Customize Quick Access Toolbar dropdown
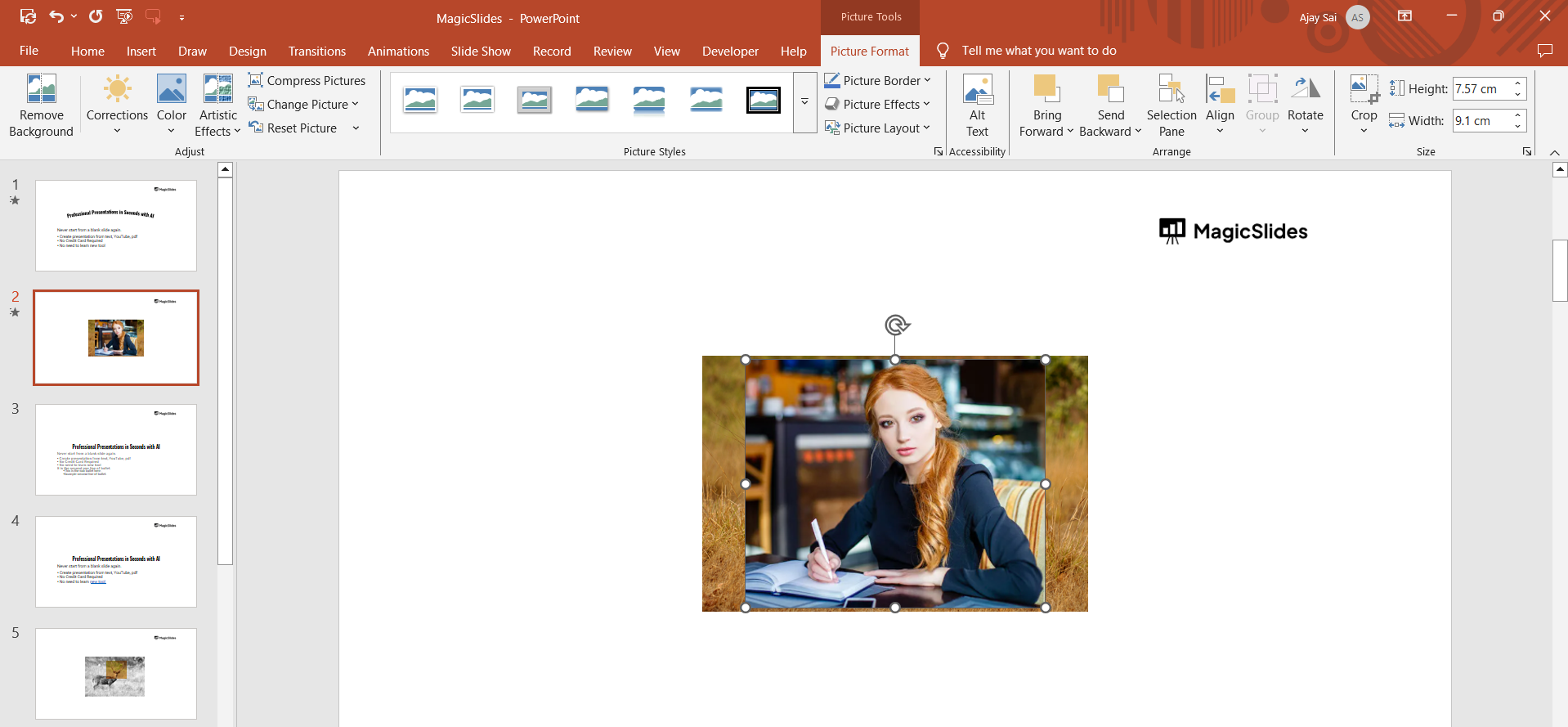 tap(181, 17)
